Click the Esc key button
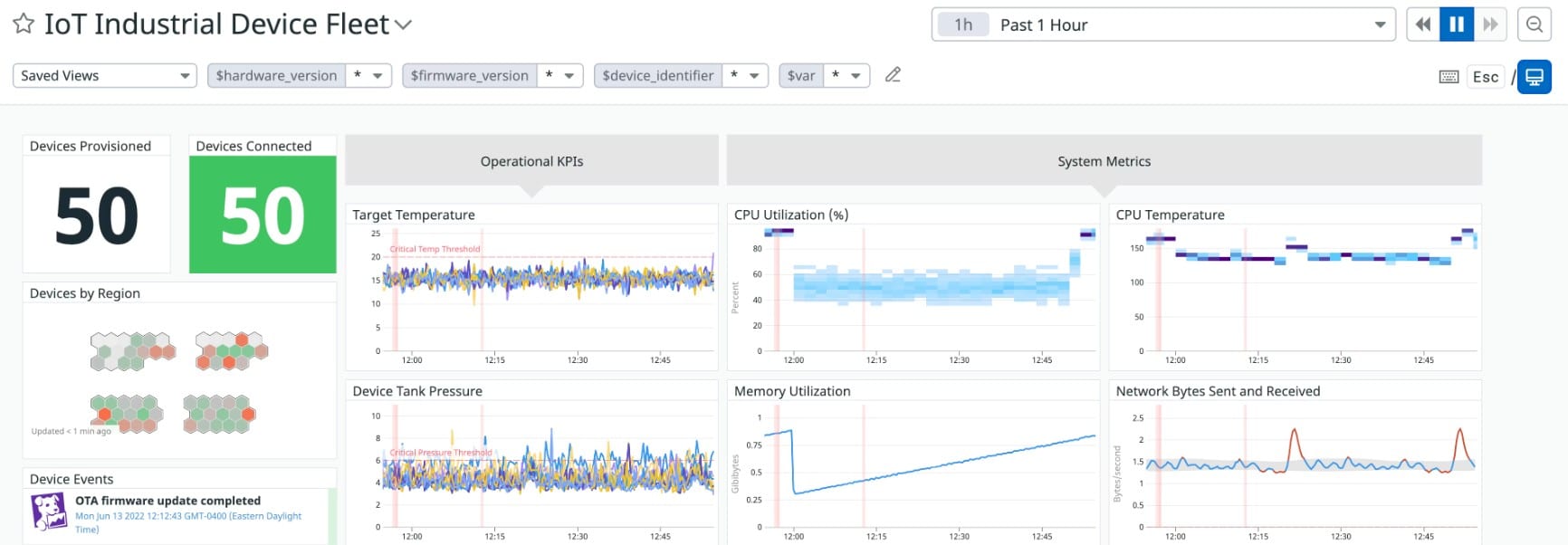 pos(1486,77)
